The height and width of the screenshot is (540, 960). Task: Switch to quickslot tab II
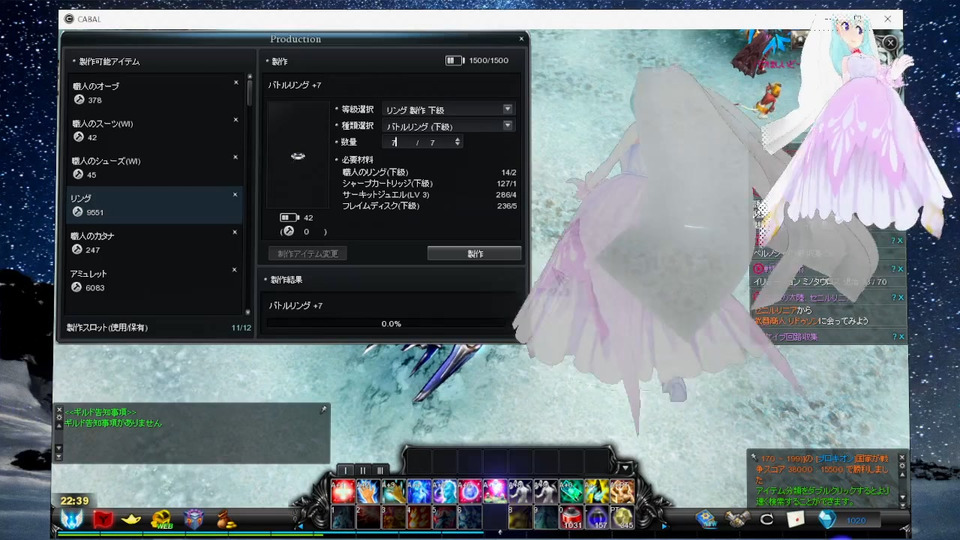point(363,470)
